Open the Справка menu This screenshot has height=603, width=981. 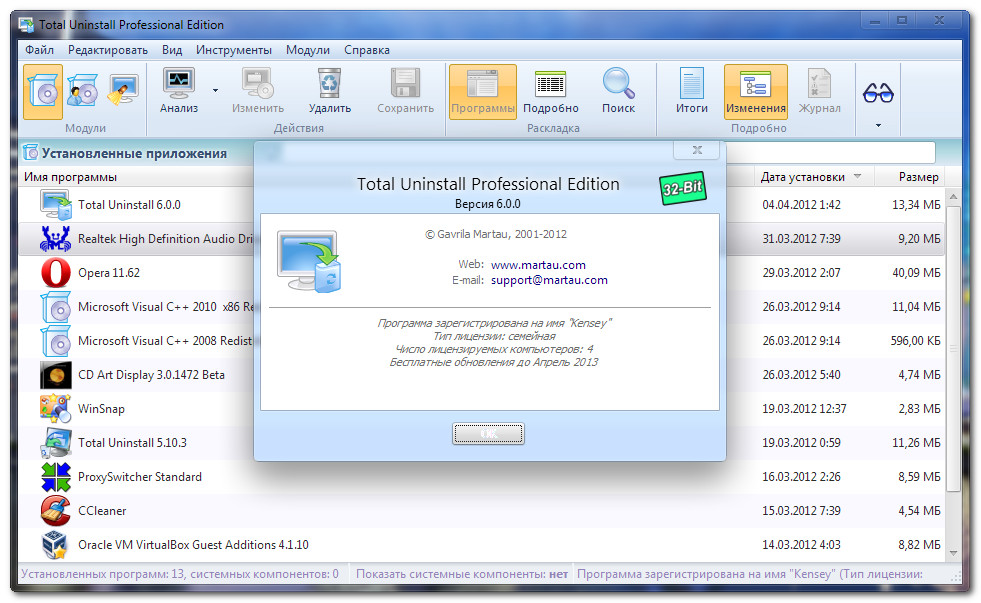coord(367,50)
